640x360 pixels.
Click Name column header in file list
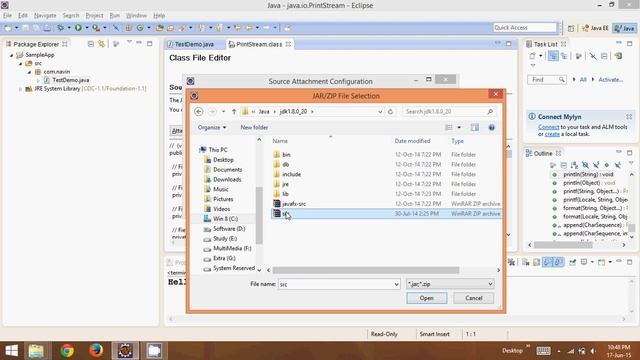pos(280,141)
